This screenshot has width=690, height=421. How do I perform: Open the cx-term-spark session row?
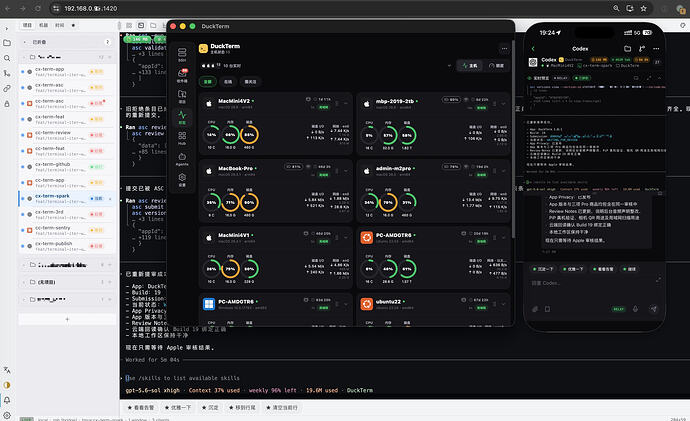click(x=66, y=198)
